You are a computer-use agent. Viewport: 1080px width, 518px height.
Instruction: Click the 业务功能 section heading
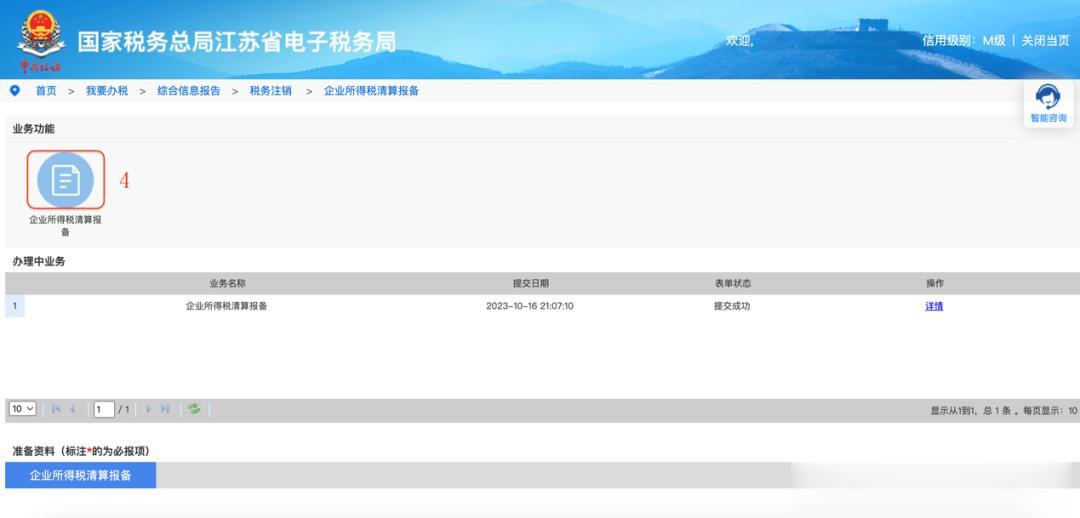pos(34,129)
